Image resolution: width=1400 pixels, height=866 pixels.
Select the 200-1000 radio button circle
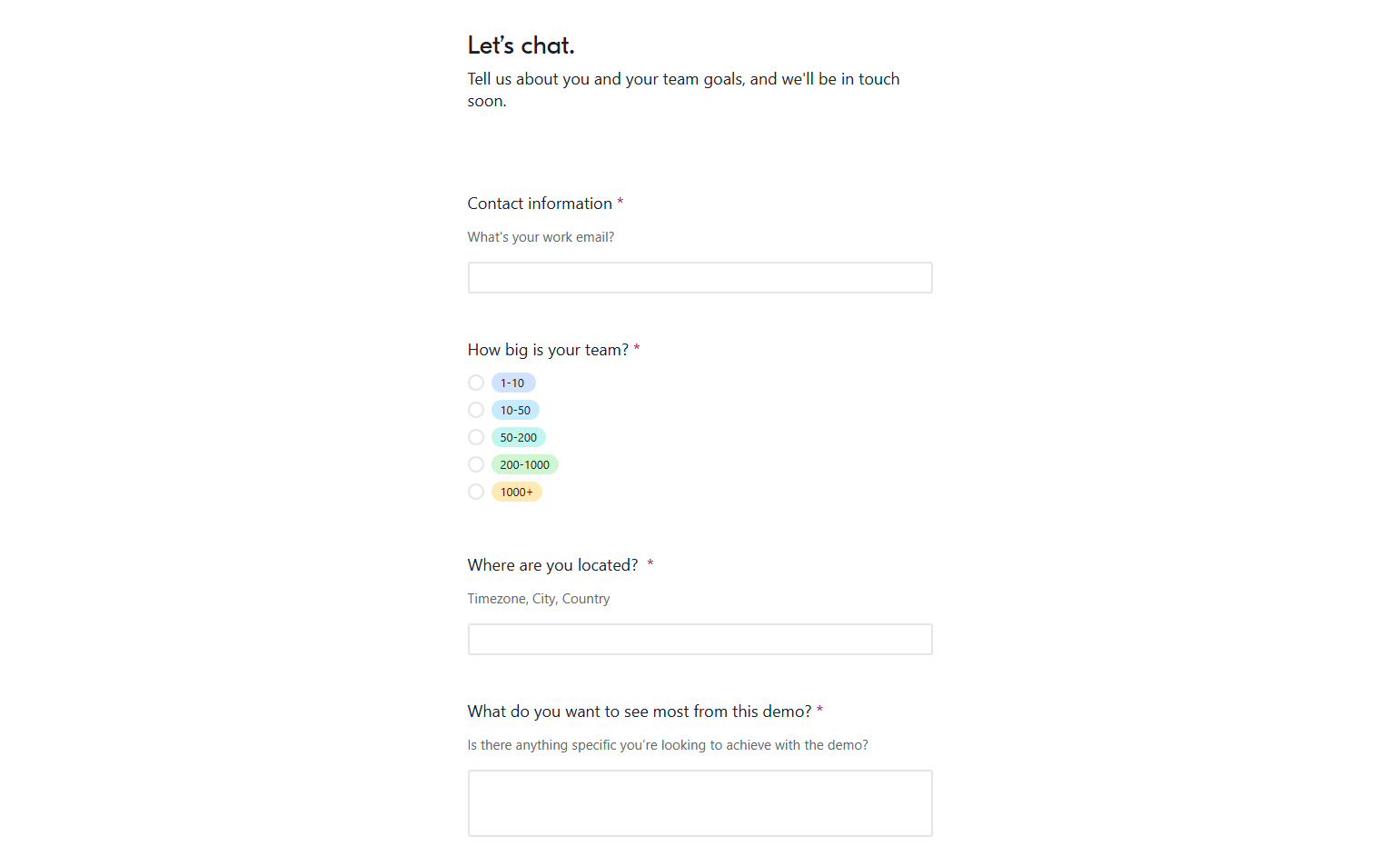pyautogui.click(x=476, y=464)
